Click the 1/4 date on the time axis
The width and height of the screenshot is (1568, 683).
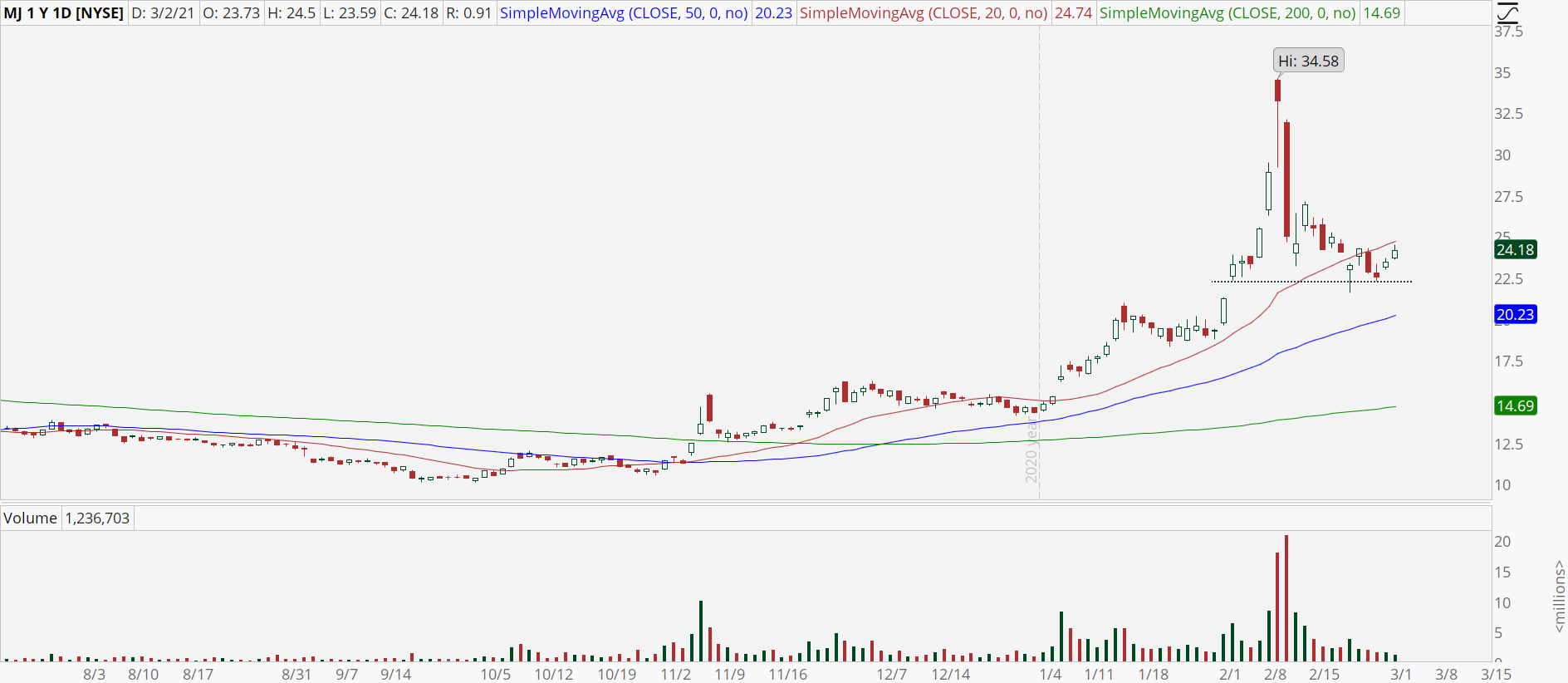(1050, 674)
